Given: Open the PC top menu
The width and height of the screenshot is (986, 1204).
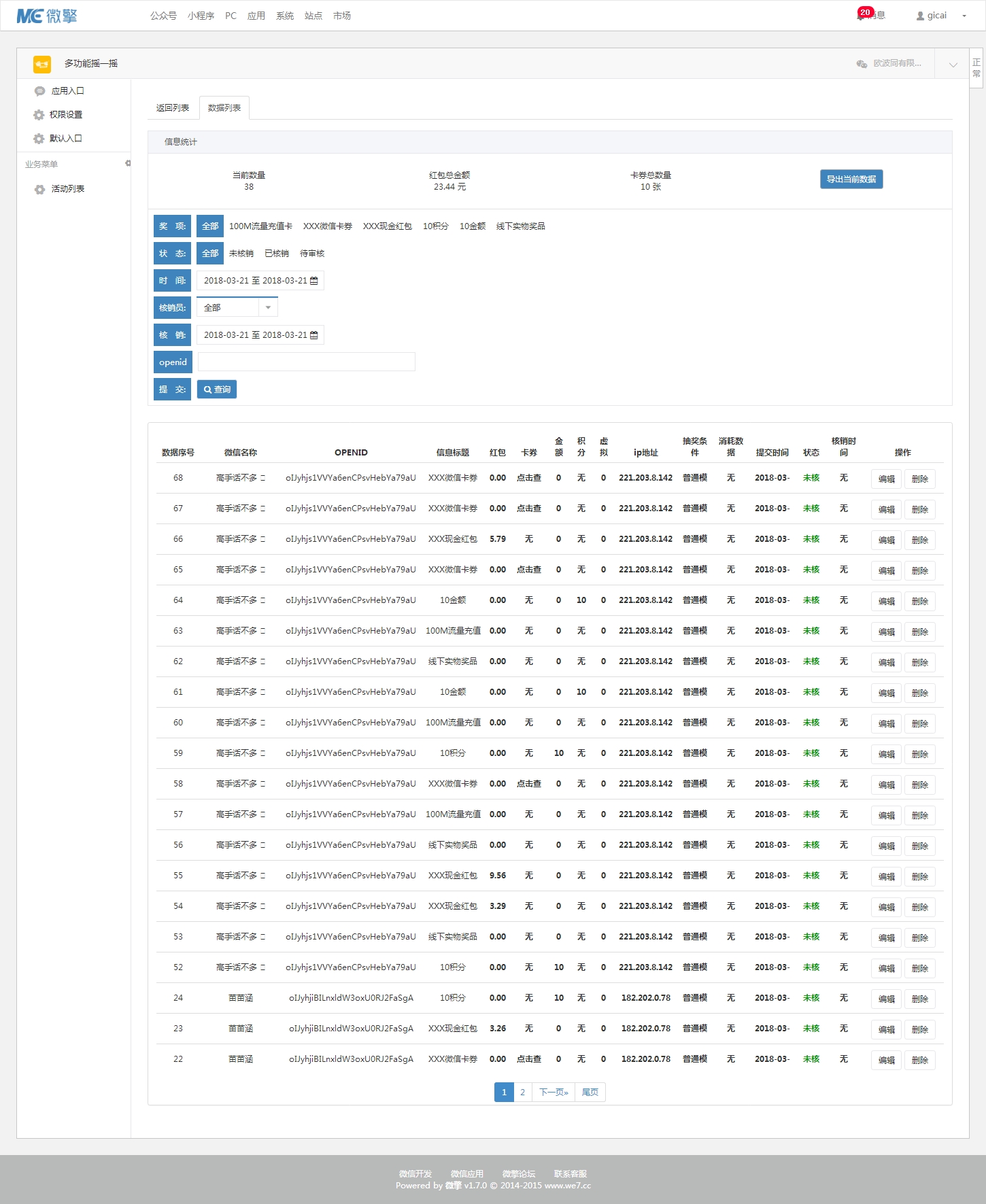Looking at the screenshot, I should click(x=231, y=16).
